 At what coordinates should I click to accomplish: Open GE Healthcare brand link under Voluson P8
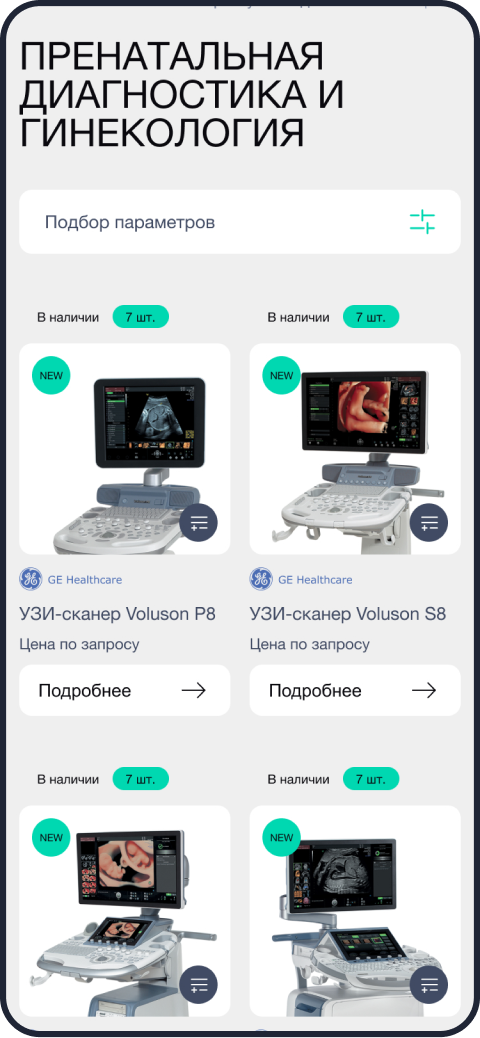tap(85, 579)
